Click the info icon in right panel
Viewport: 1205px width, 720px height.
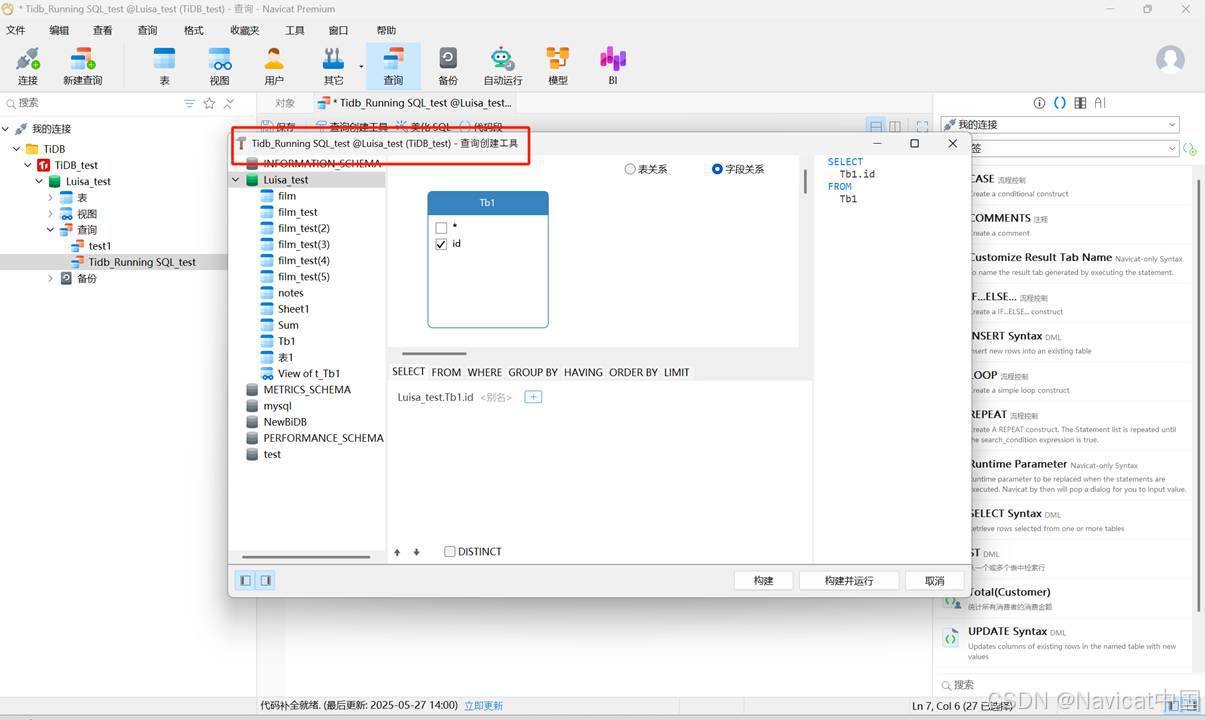click(x=1039, y=103)
